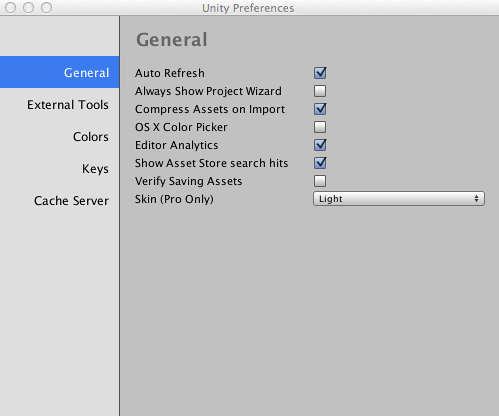Minimize the Unity Preferences window
The height and width of the screenshot is (416, 499).
point(29,7)
